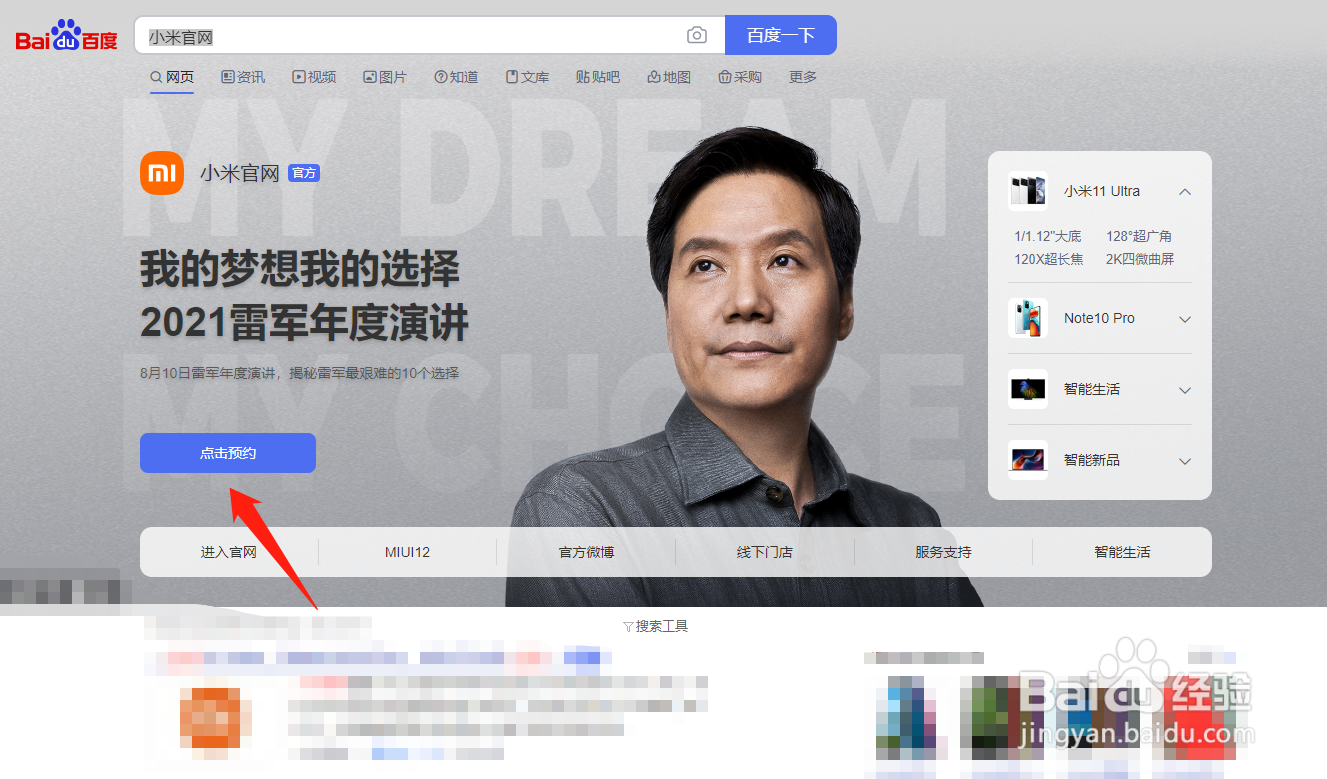Viewport: 1327px width, 779px height.
Task: Select the 文库 document library icon
Action: coord(510,76)
